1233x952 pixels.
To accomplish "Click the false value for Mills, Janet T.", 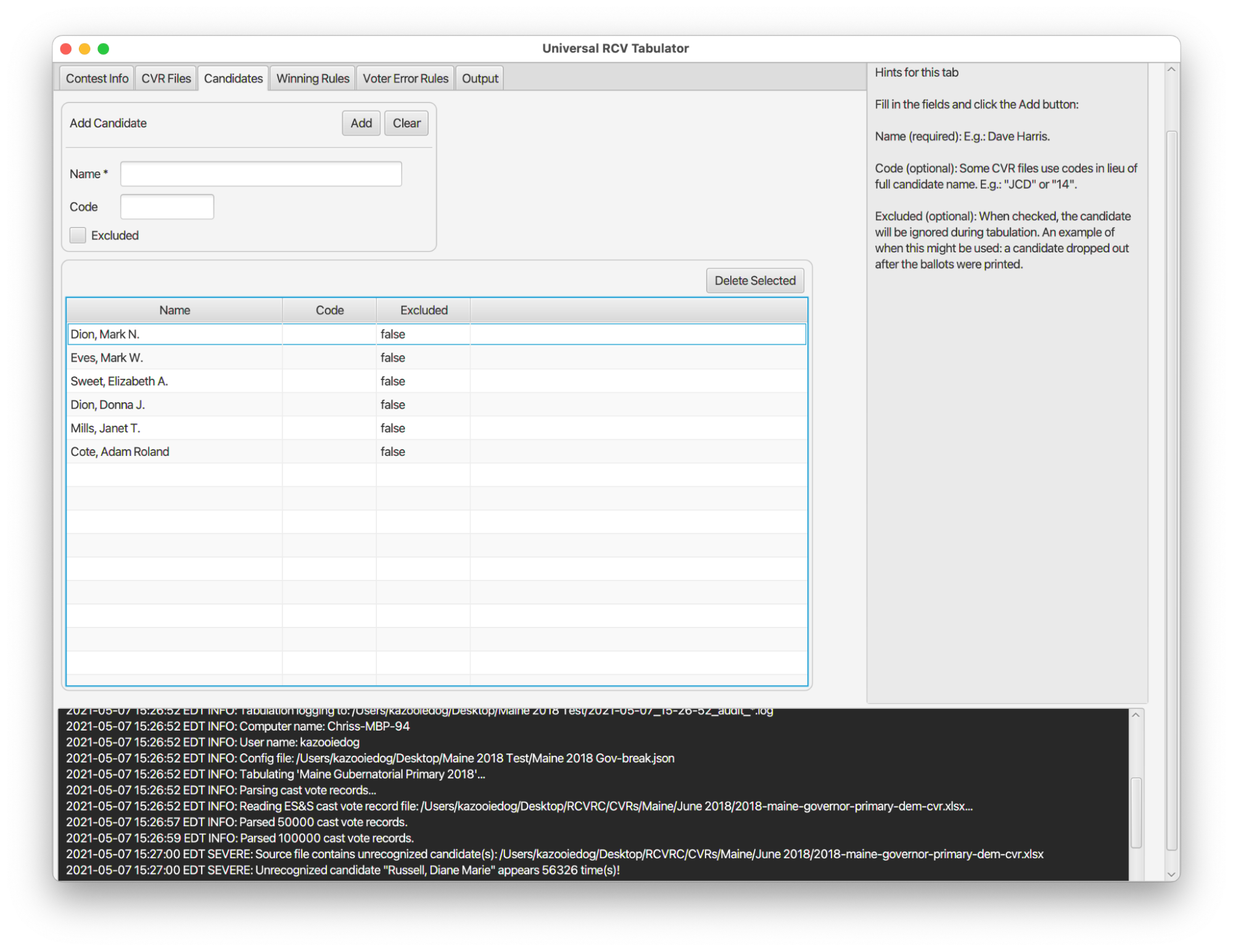I will click(x=393, y=428).
